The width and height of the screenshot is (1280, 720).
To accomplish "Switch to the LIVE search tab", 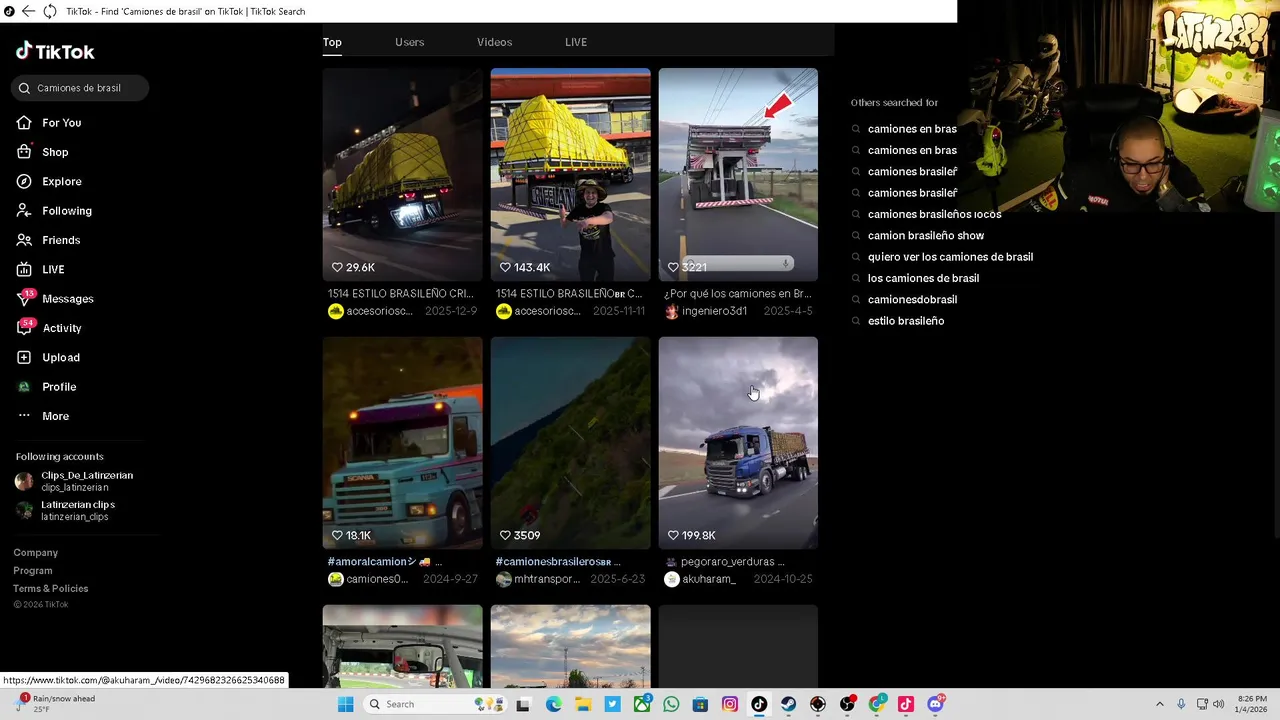I will [576, 42].
